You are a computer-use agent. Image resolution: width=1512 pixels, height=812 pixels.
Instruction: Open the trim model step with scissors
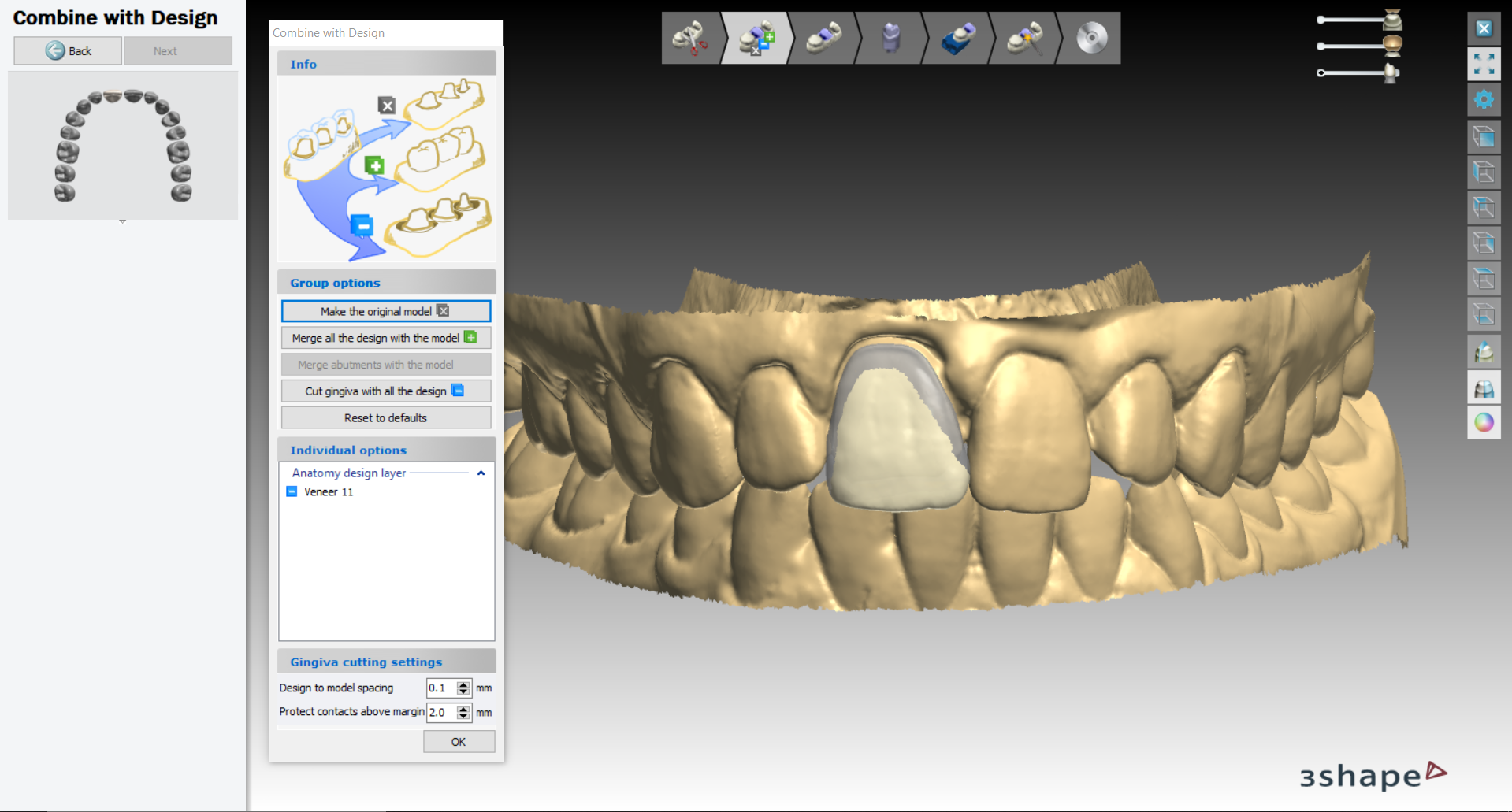tap(692, 38)
